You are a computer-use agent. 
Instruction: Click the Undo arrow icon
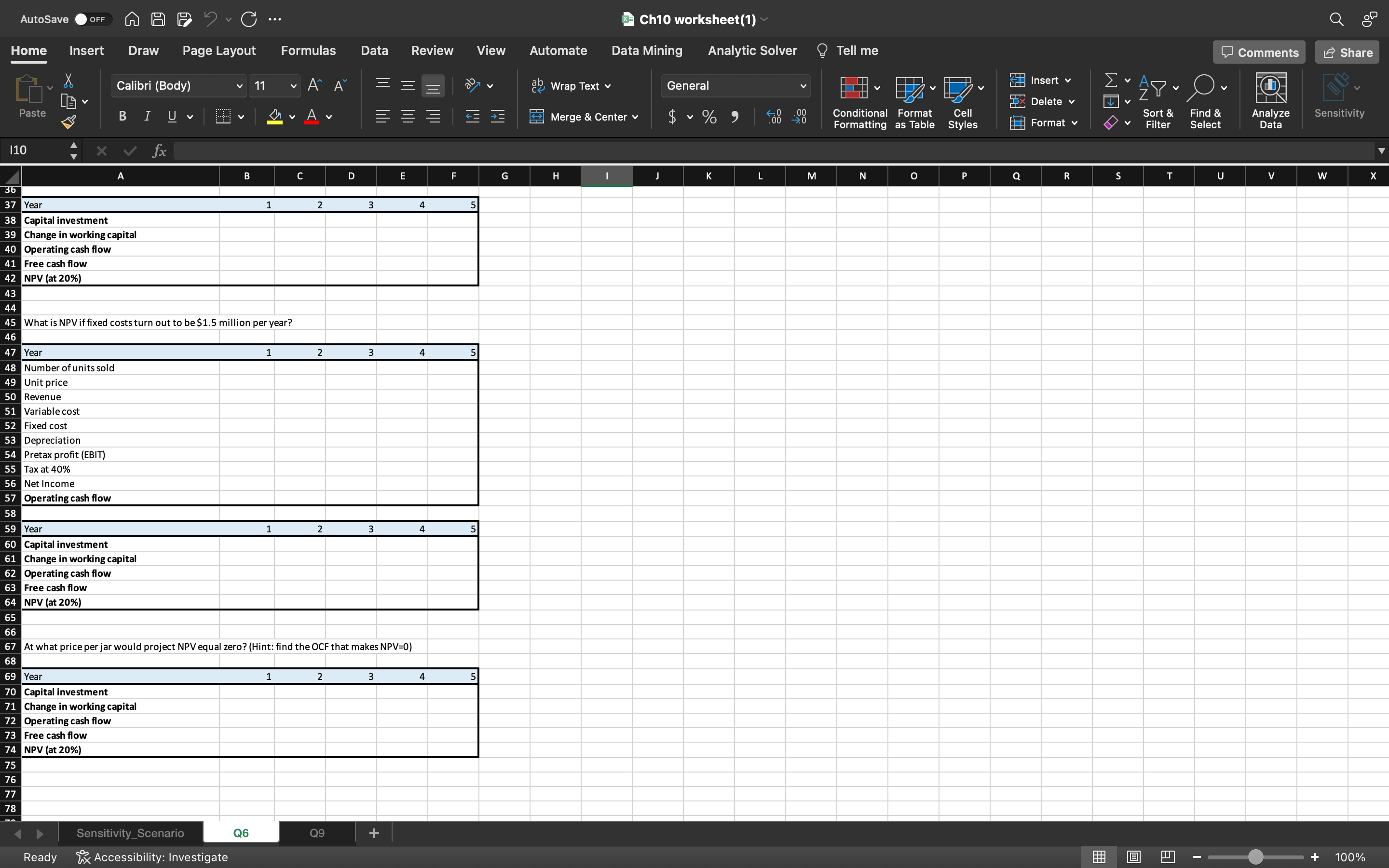210,19
